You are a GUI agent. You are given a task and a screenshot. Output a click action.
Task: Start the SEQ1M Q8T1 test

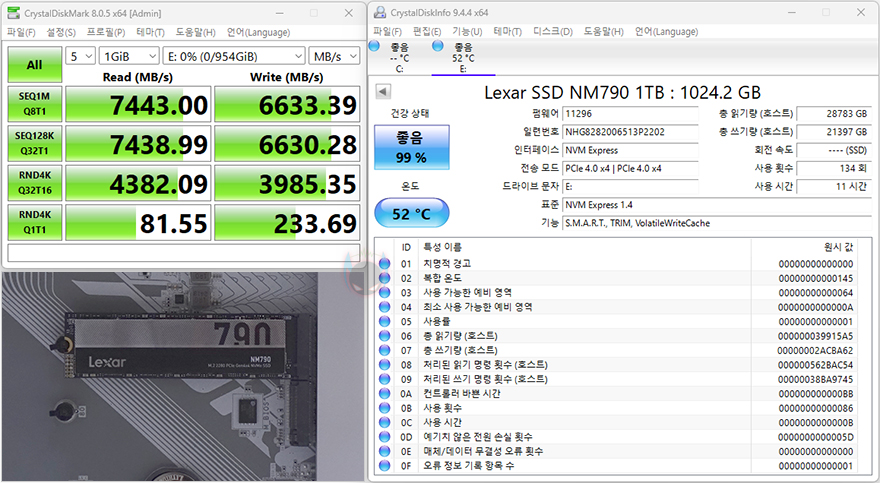(35, 104)
